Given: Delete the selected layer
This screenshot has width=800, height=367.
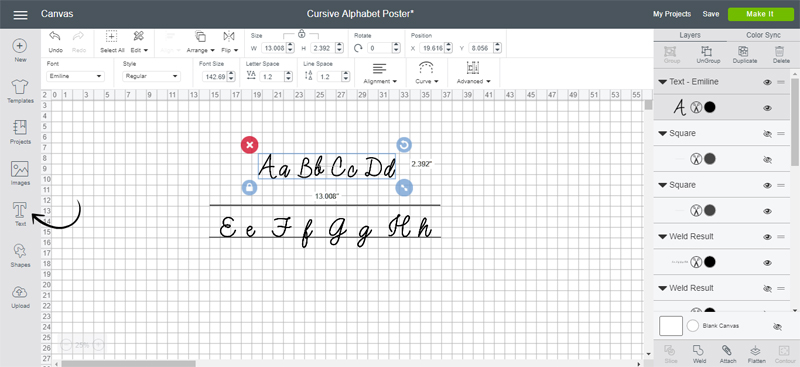Looking at the screenshot, I should tap(780, 55).
